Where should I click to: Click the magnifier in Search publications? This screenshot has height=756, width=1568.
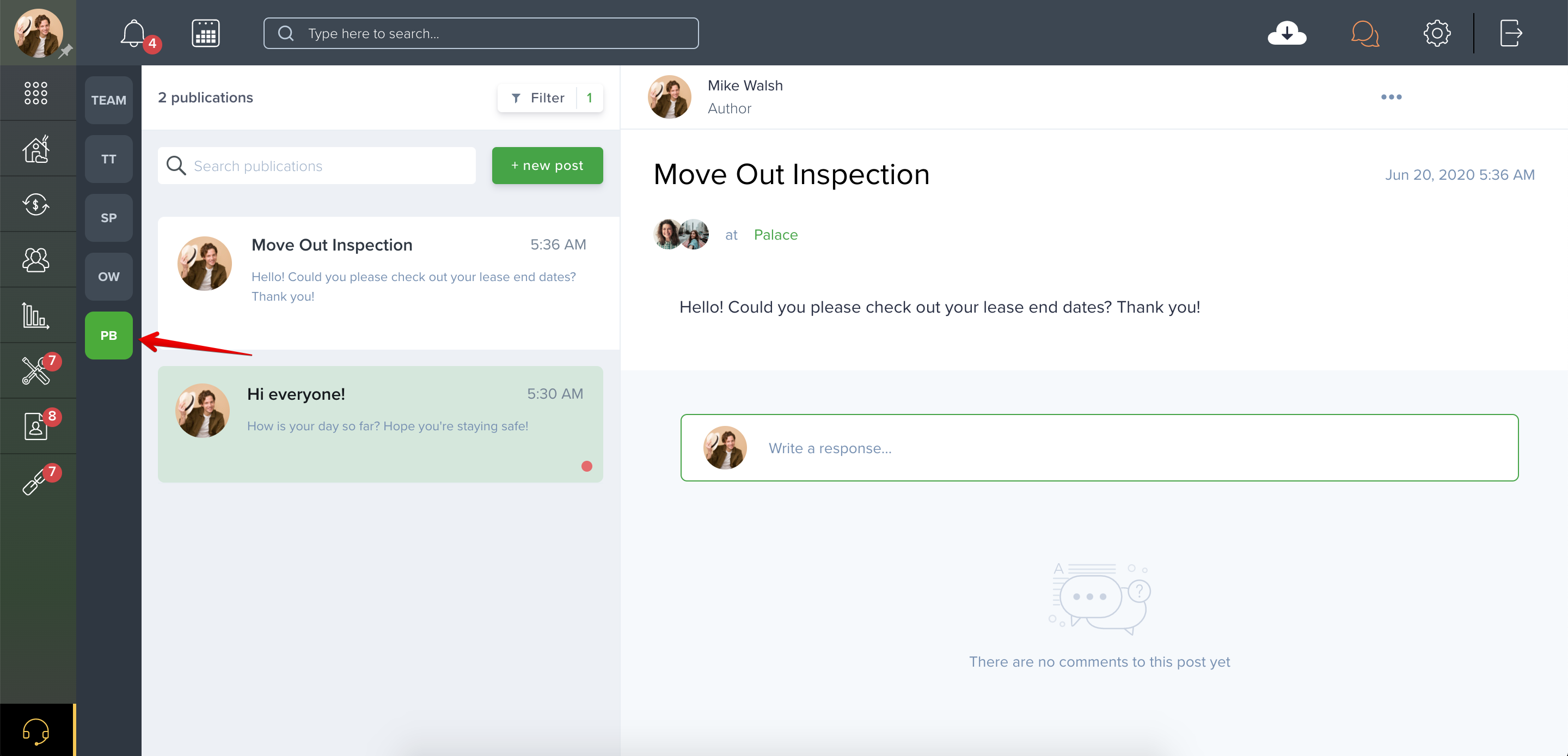pyautogui.click(x=176, y=166)
